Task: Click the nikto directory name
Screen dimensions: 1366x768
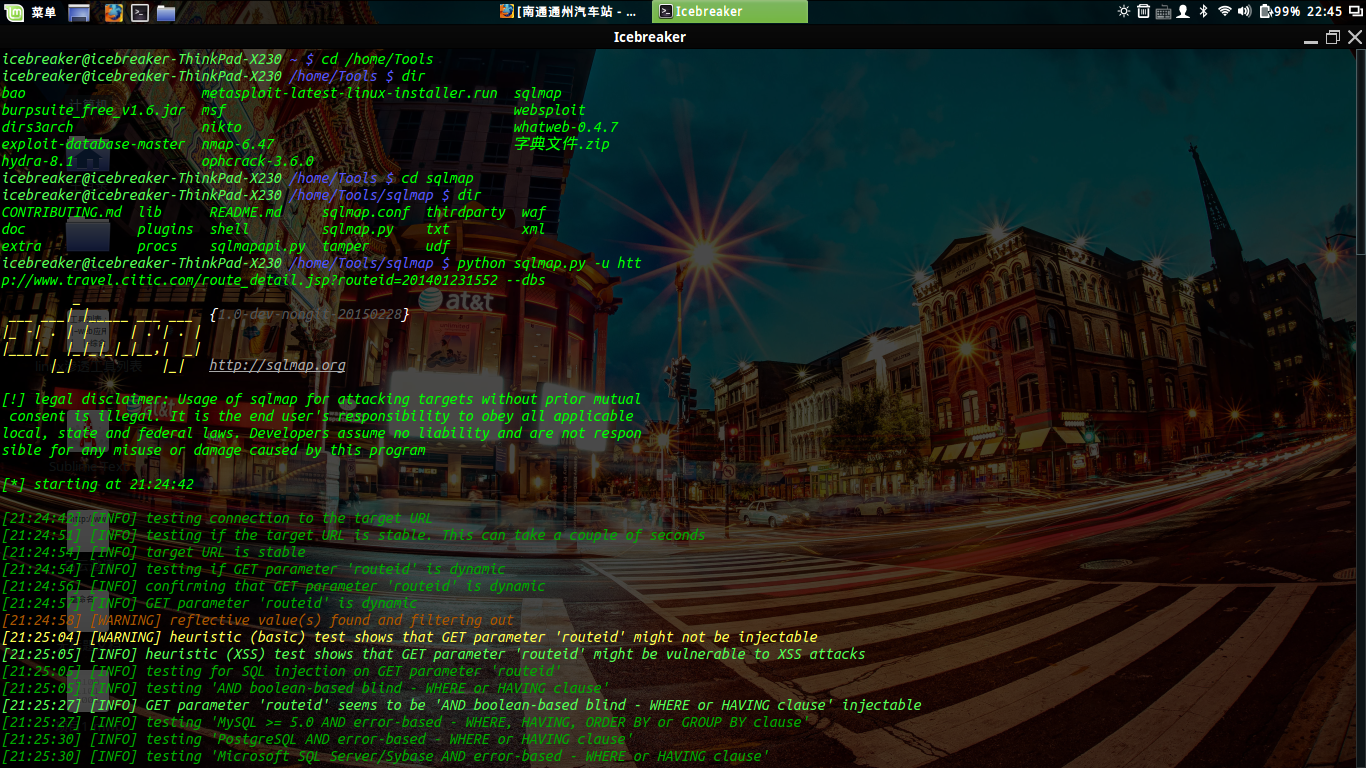Action: click(222, 127)
